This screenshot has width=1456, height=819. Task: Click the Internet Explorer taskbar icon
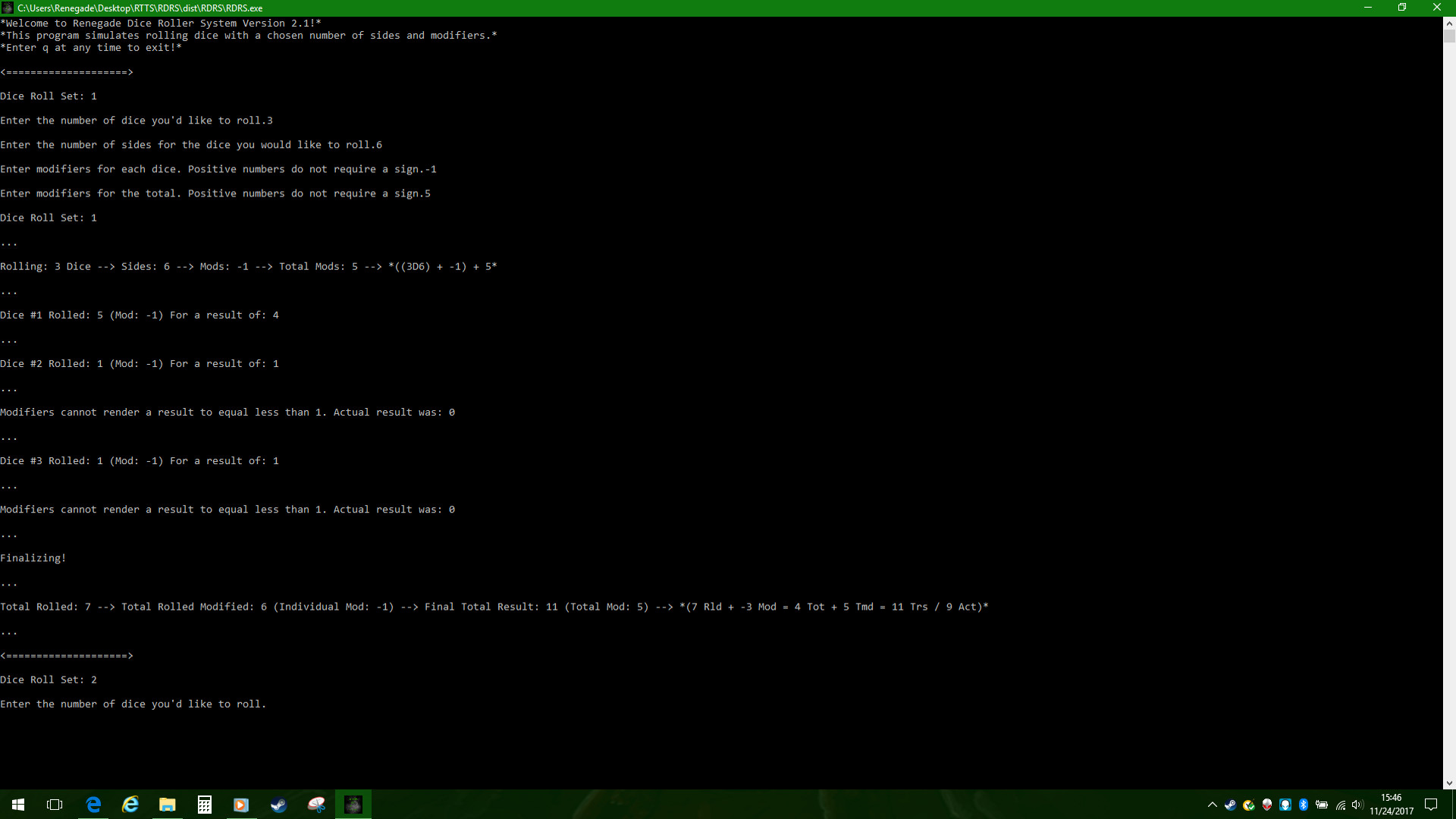130,804
